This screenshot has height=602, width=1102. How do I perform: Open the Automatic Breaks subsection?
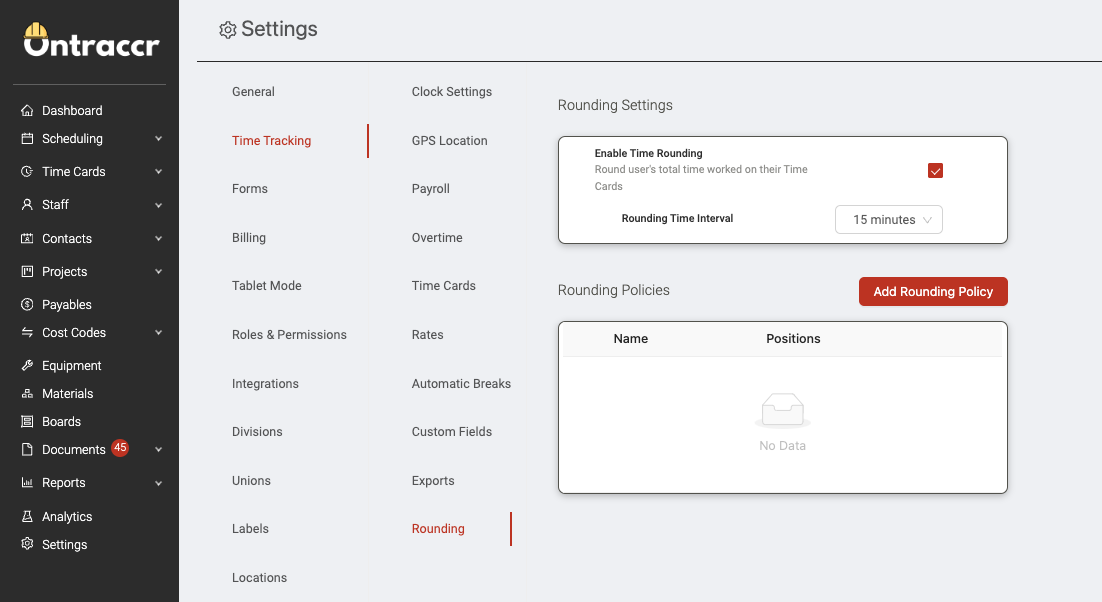click(461, 384)
